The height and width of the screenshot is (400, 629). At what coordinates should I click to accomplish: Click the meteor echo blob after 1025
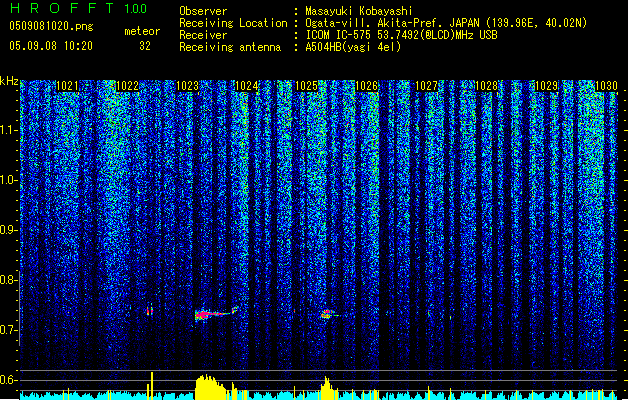pos(329,314)
